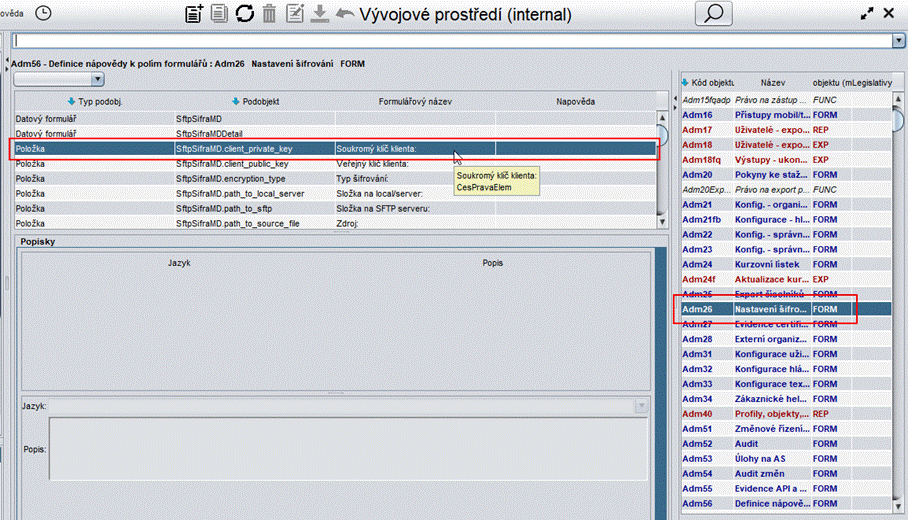Select the SftpSifraMD.client_public_key row
This screenshot has width=908, height=520.
click(232, 163)
